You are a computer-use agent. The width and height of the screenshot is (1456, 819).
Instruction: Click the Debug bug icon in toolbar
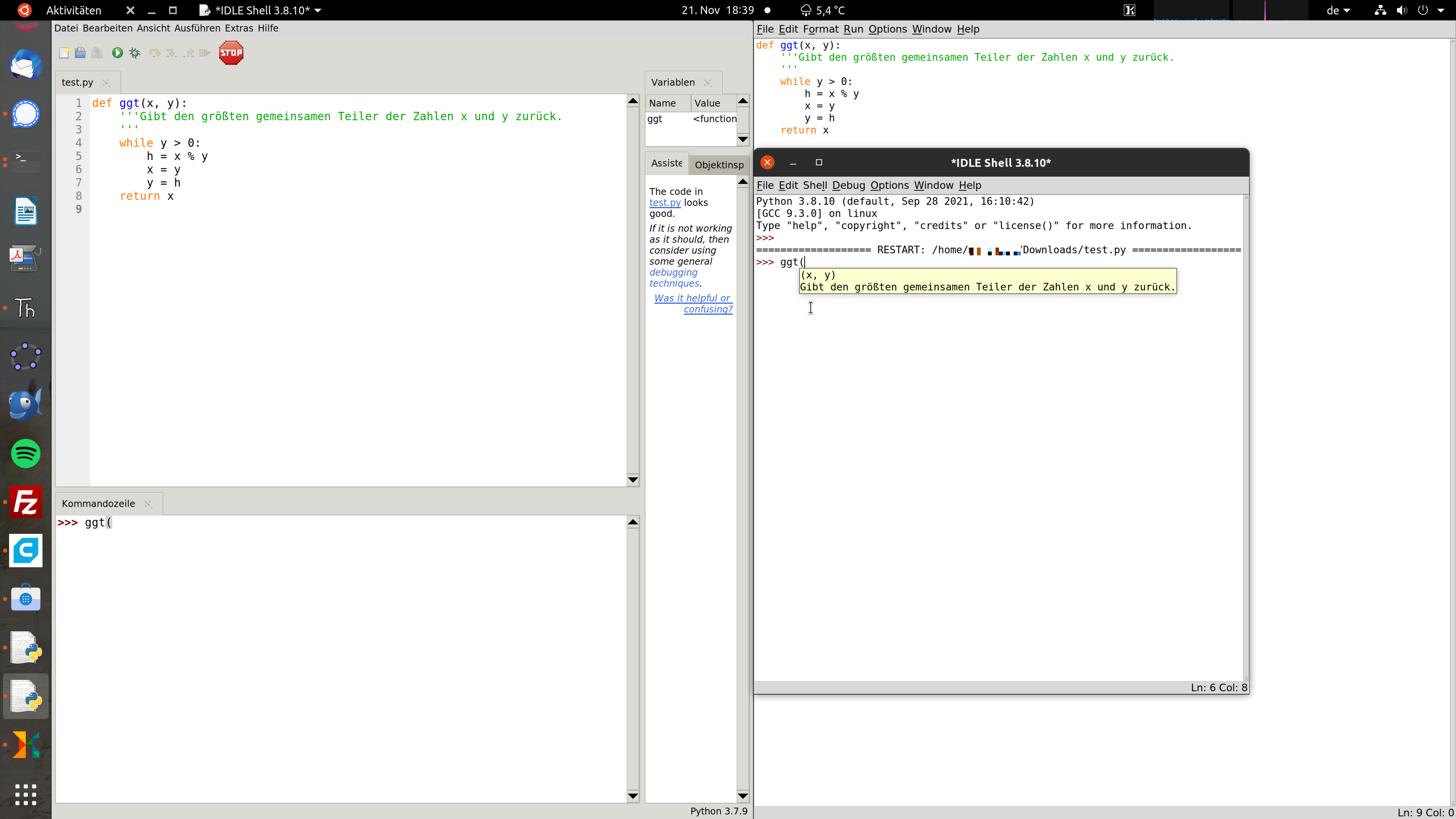[135, 53]
